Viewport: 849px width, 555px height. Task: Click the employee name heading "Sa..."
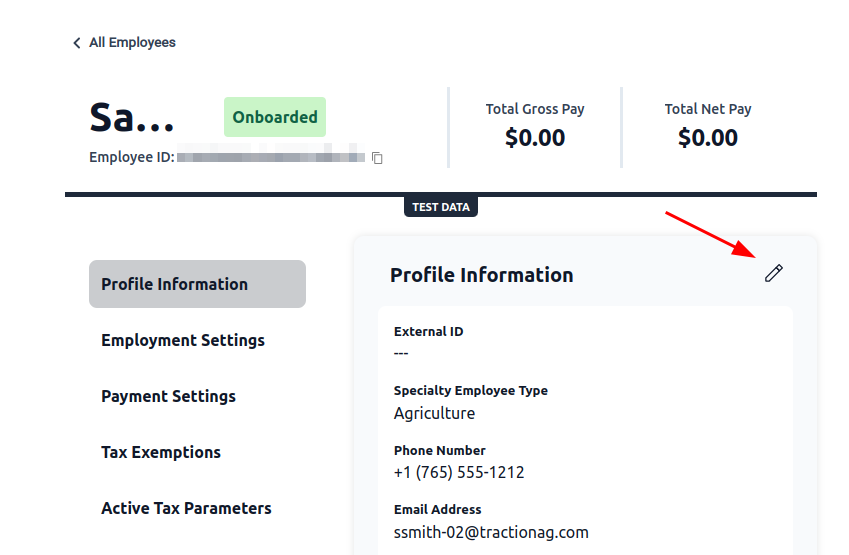click(x=132, y=117)
